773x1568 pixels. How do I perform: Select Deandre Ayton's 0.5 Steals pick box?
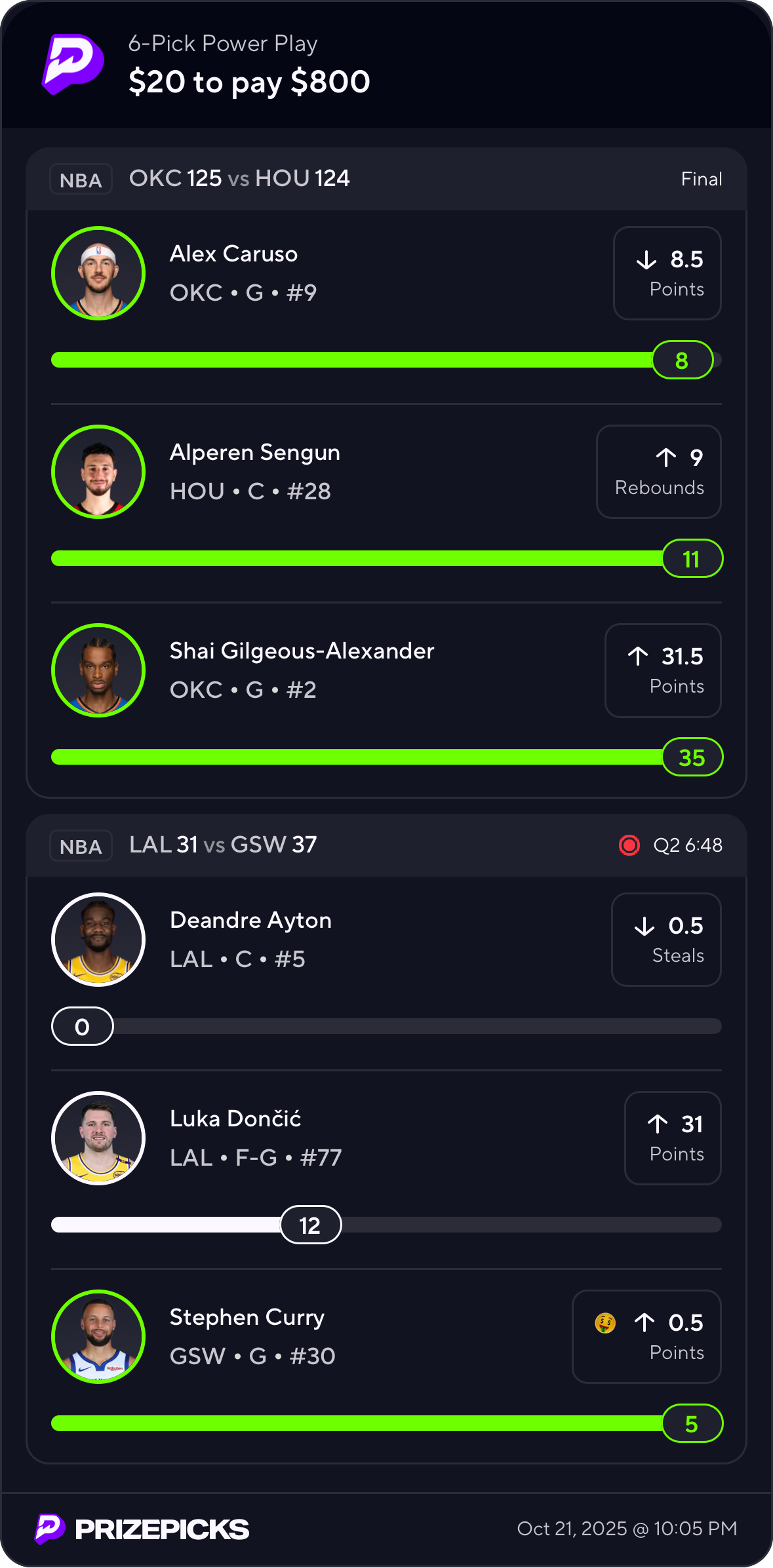coord(666,940)
